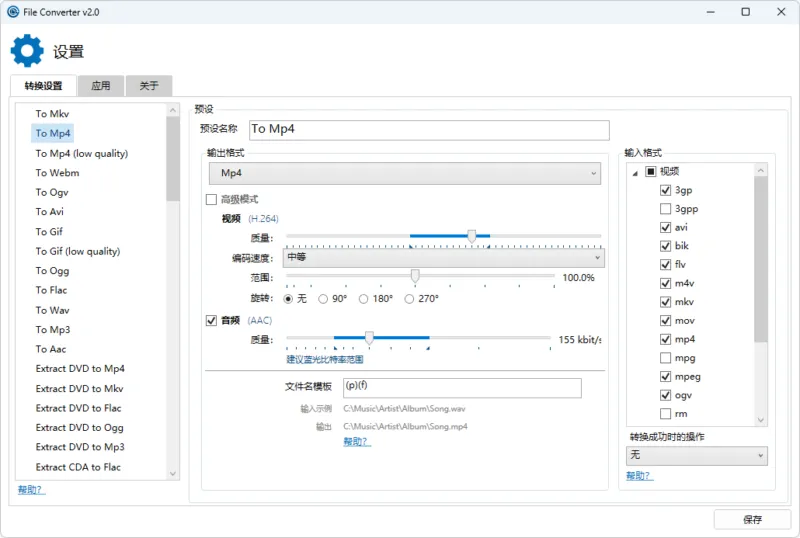Toggle the 视频 group checkbox
800x538 pixels.
[651, 171]
